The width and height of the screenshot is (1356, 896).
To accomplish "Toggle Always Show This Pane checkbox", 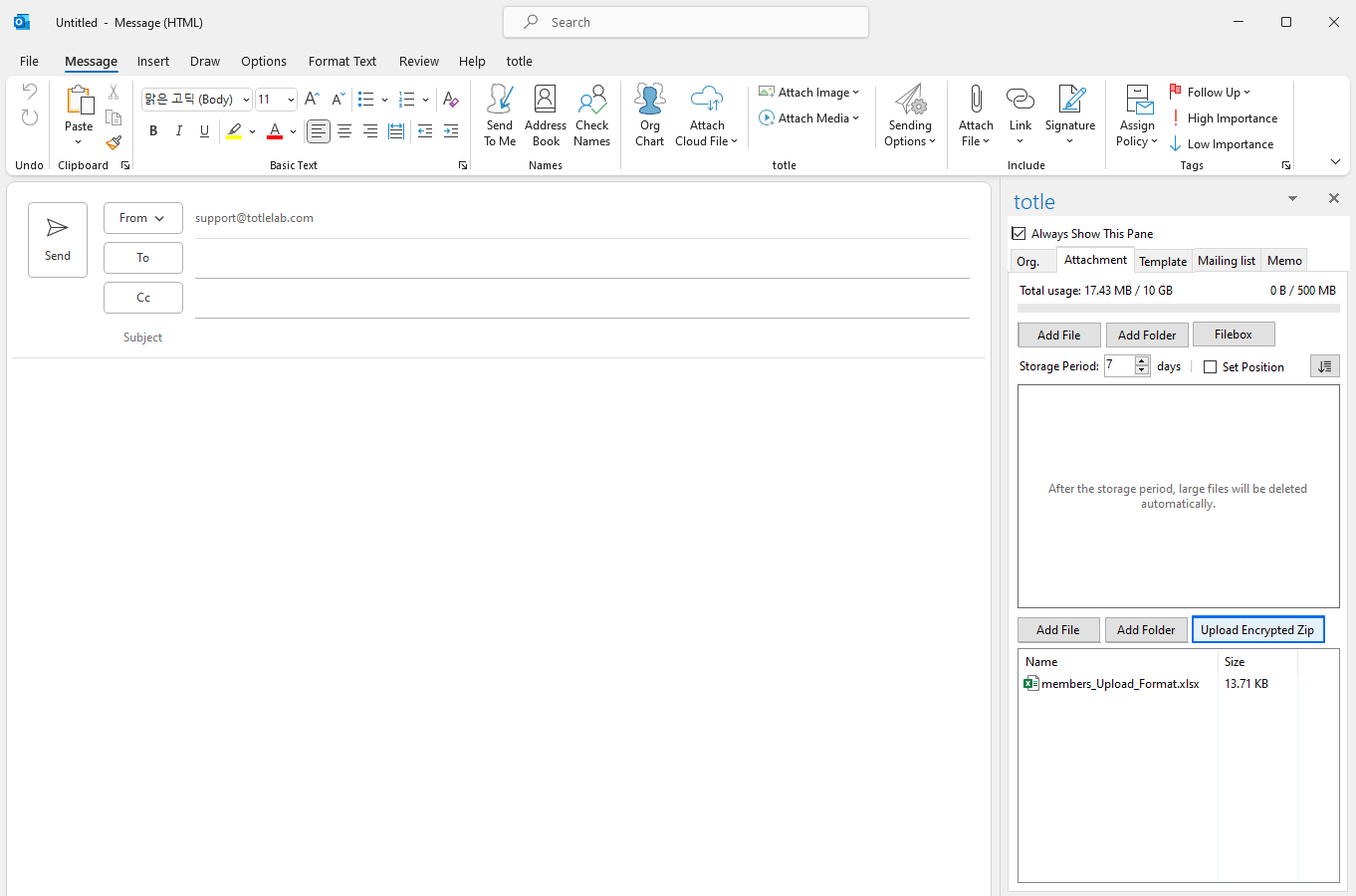I will click(1018, 233).
